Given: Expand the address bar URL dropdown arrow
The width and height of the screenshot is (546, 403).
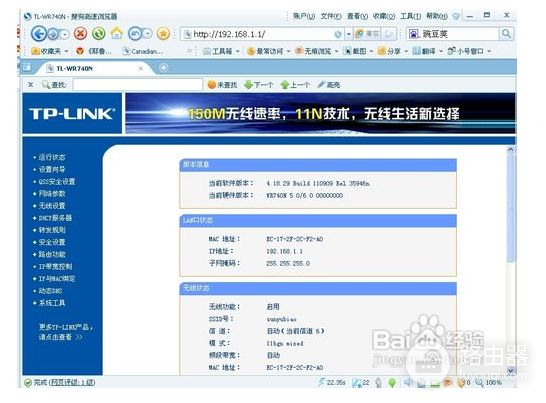Looking at the screenshot, I should [348, 34].
